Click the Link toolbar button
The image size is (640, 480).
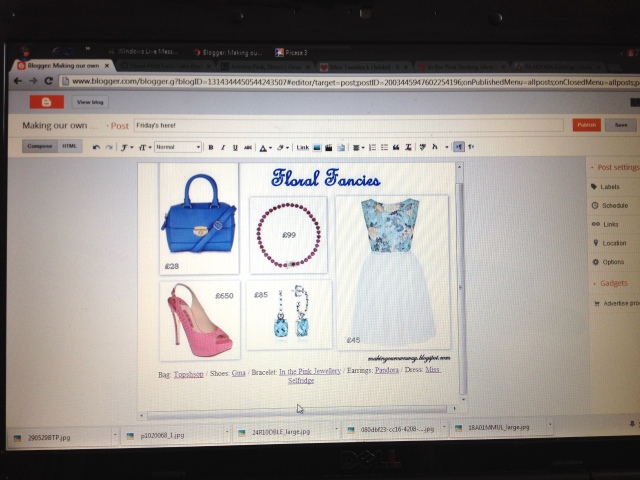tap(302, 147)
